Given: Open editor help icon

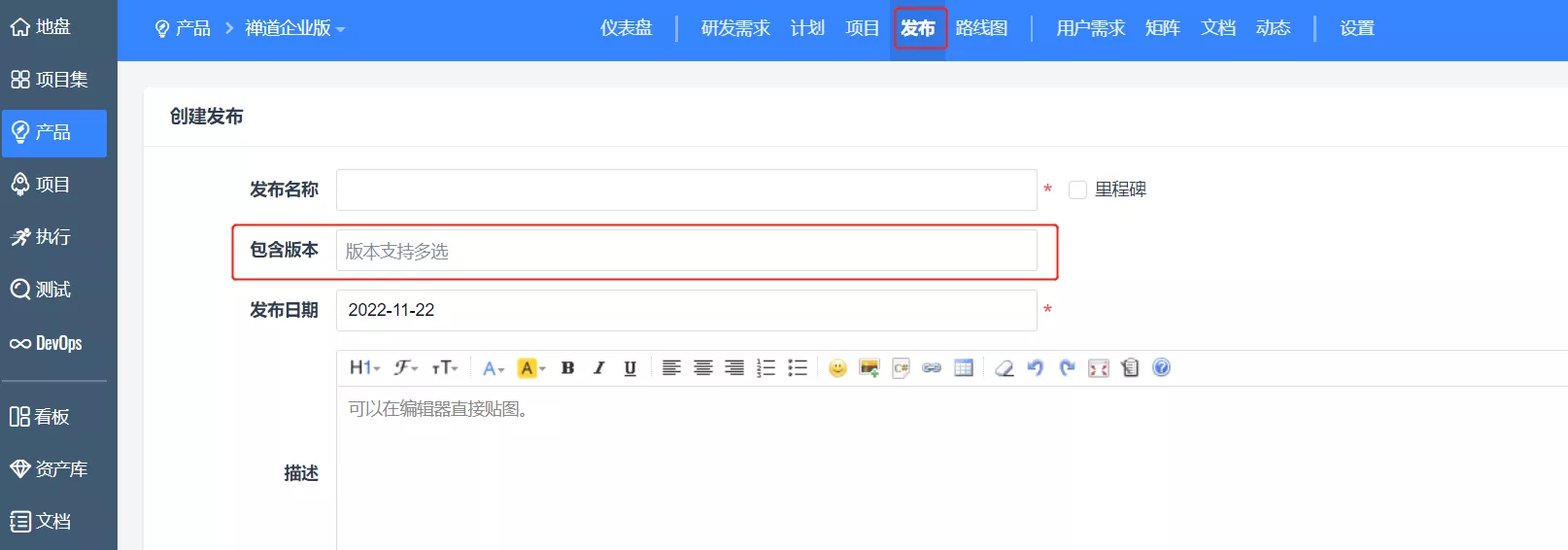Looking at the screenshot, I should pyautogui.click(x=1161, y=367).
